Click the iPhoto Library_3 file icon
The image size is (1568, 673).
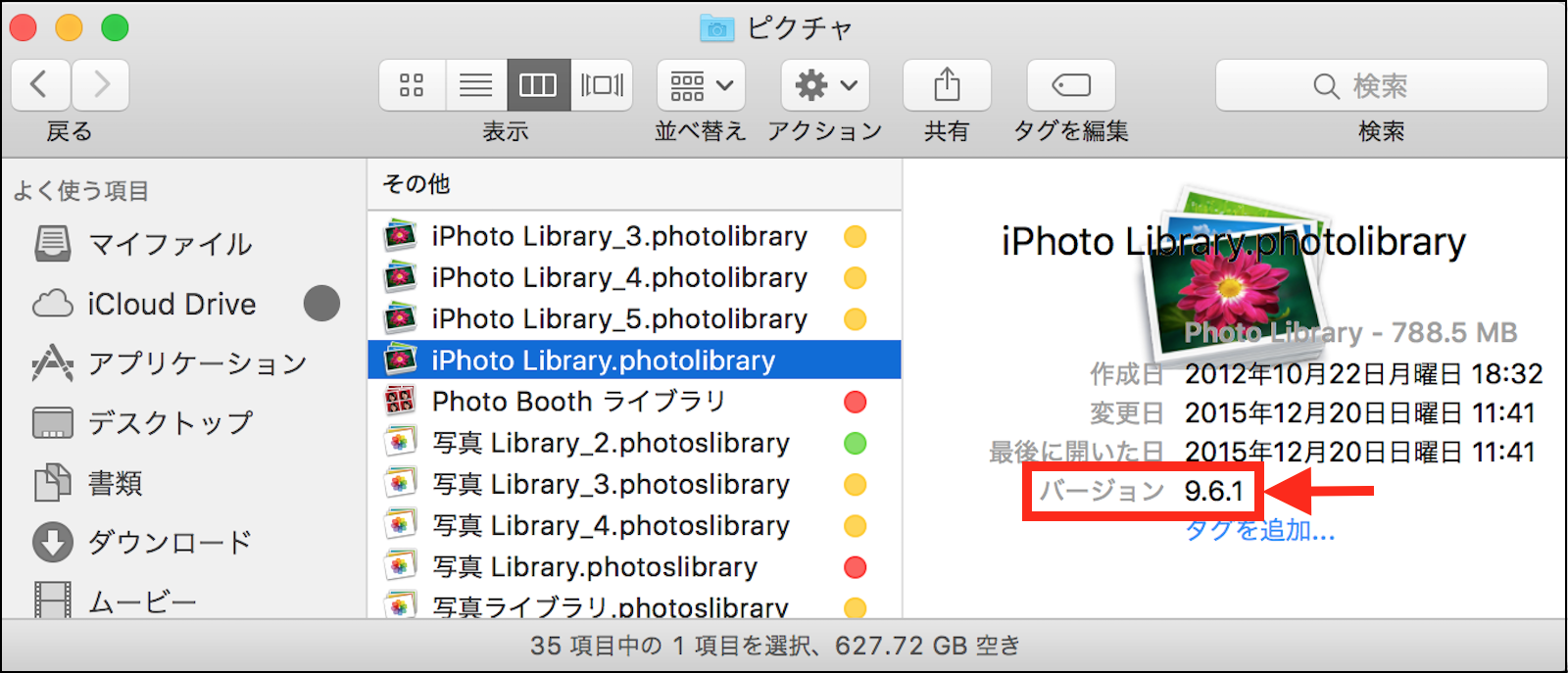tap(400, 236)
